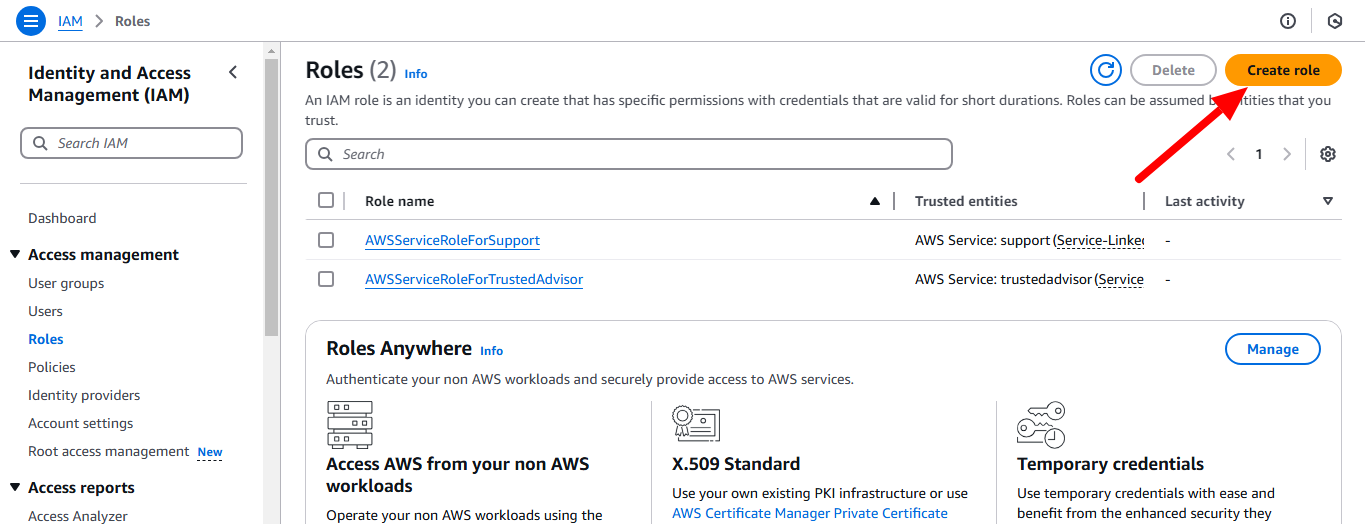The height and width of the screenshot is (524, 1365).
Task: Click the hexagon icon in the top-right corner
Action: click(1334, 21)
